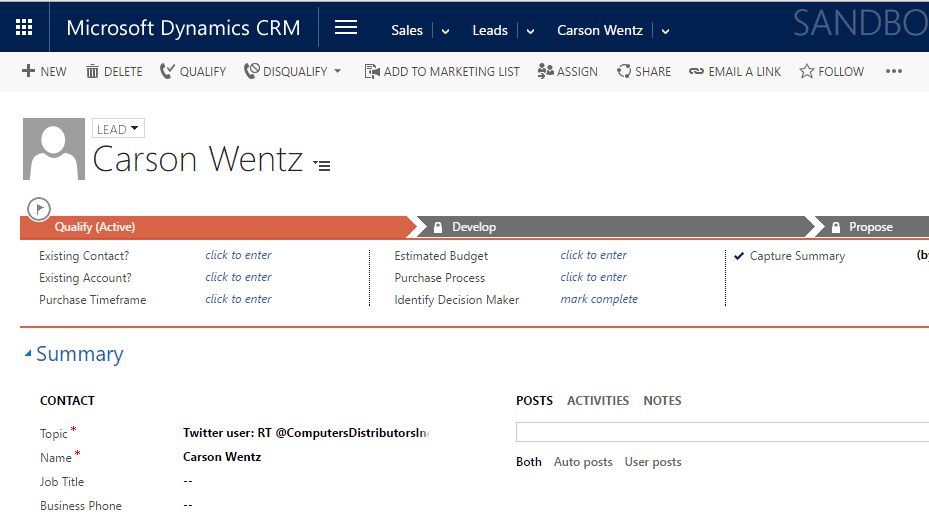The height and width of the screenshot is (521, 929).
Task: Click the FOLLOW star icon
Action: tap(806, 71)
